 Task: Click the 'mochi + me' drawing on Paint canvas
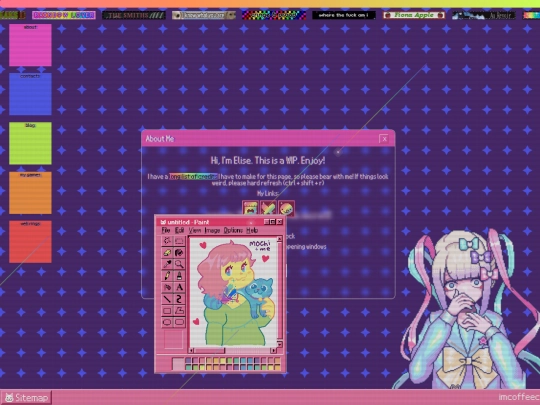coord(234,293)
